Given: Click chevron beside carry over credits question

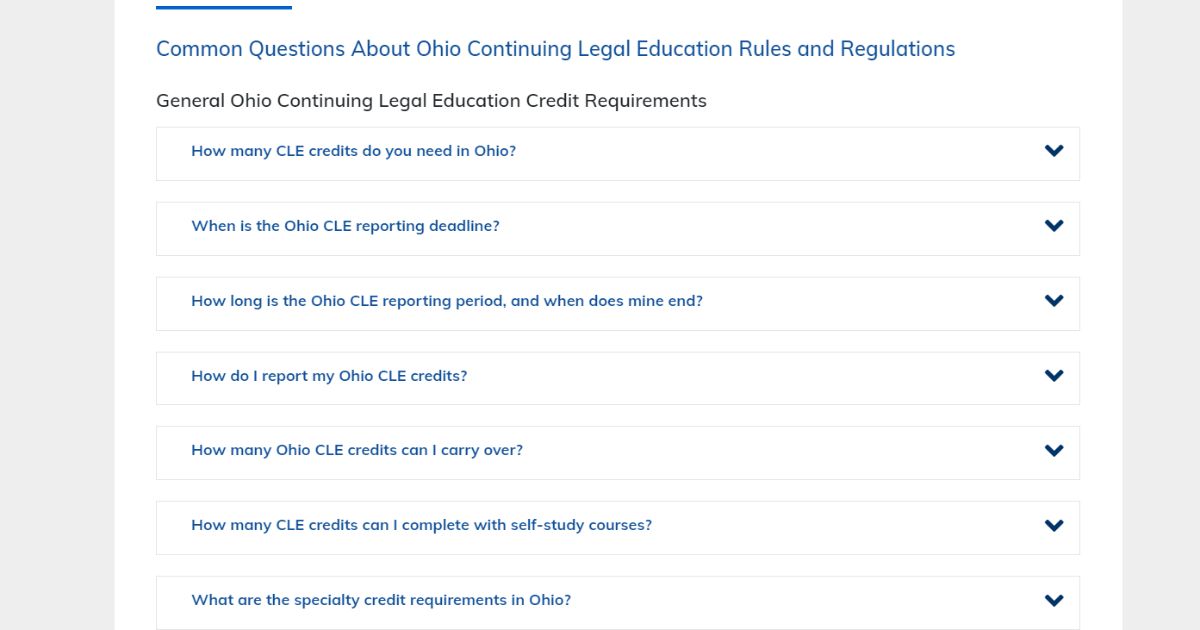Looking at the screenshot, I should pyautogui.click(x=1054, y=451).
